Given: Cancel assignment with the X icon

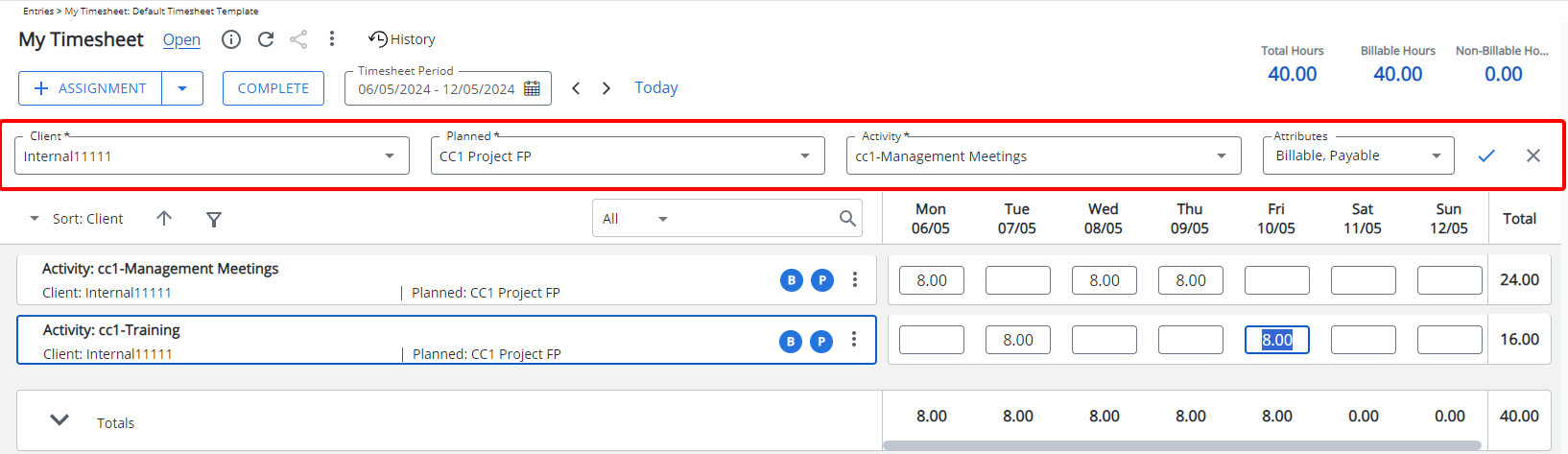Looking at the screenshot, I should [1533, 155].
